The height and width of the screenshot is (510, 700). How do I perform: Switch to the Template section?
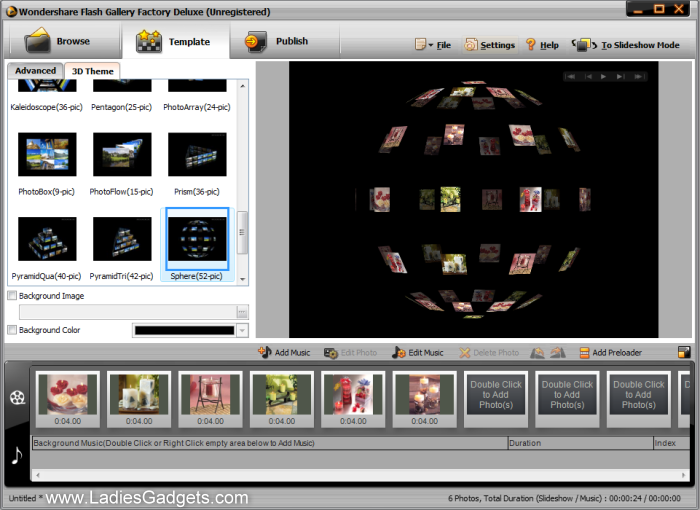175,42
